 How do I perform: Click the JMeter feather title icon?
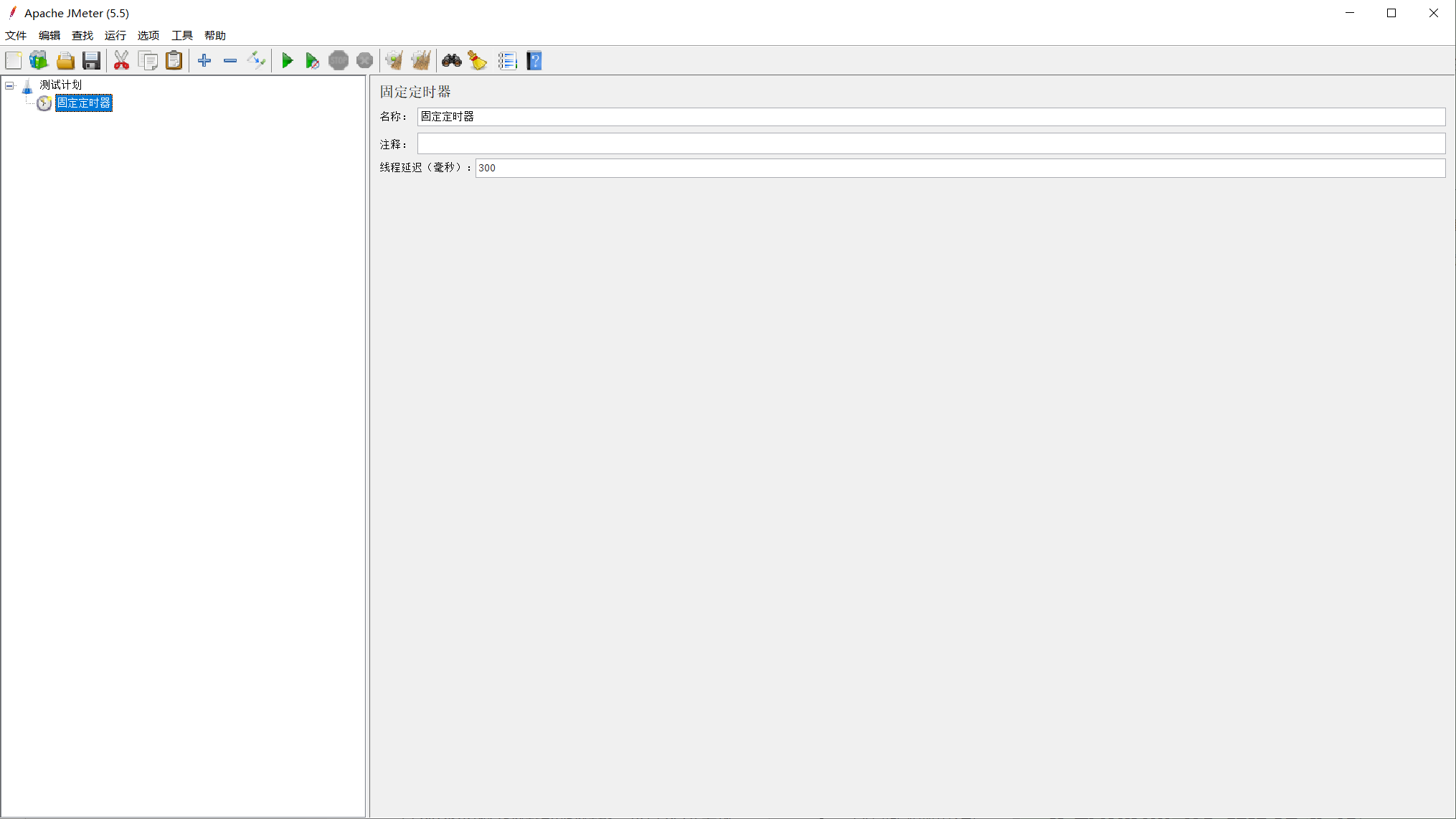click(12, 13)
